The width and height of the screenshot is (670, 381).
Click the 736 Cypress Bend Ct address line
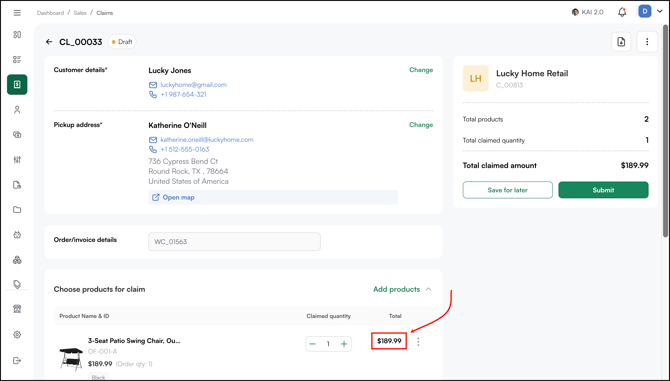coord(183,161)
